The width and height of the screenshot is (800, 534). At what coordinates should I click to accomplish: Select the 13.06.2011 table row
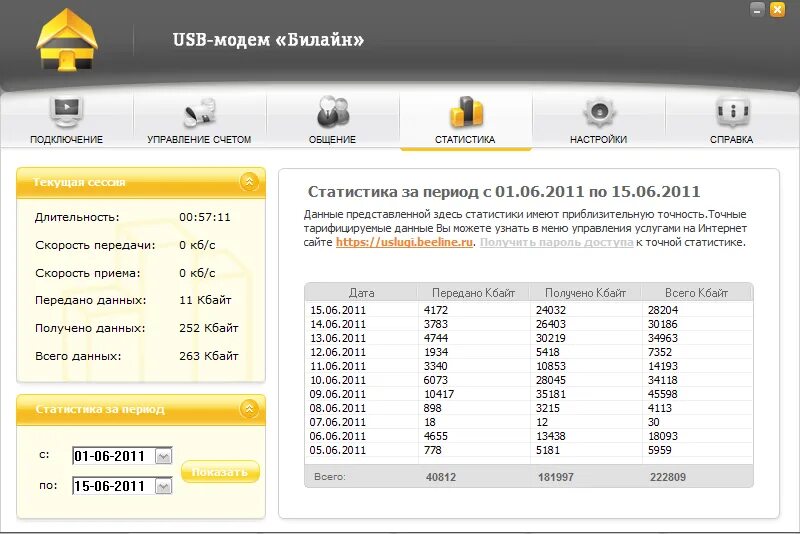[x=529, y=338]
